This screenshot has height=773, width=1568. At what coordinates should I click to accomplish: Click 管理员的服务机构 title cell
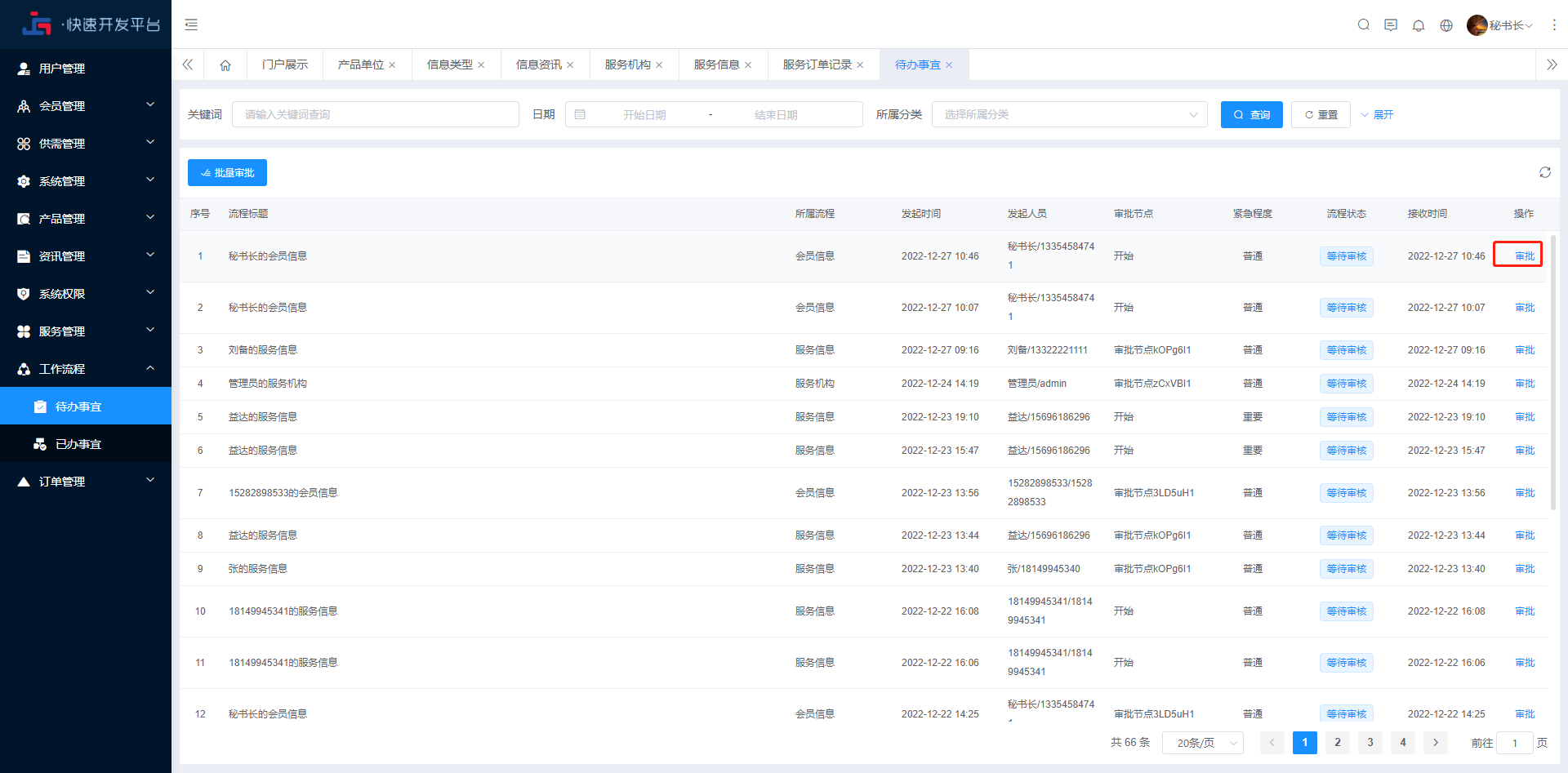click(268, 384)
